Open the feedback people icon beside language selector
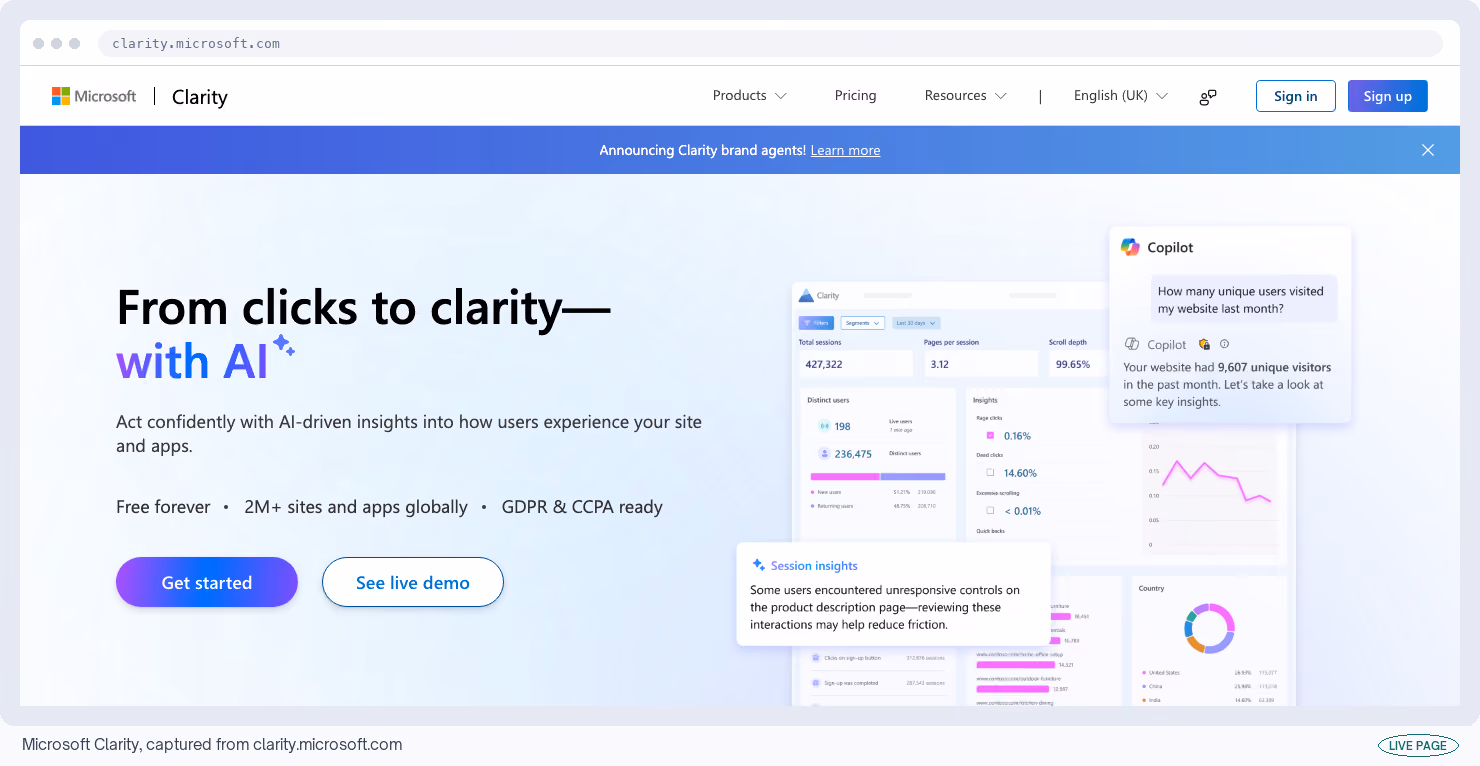The image size is (1480, 766). (1208, 97)
